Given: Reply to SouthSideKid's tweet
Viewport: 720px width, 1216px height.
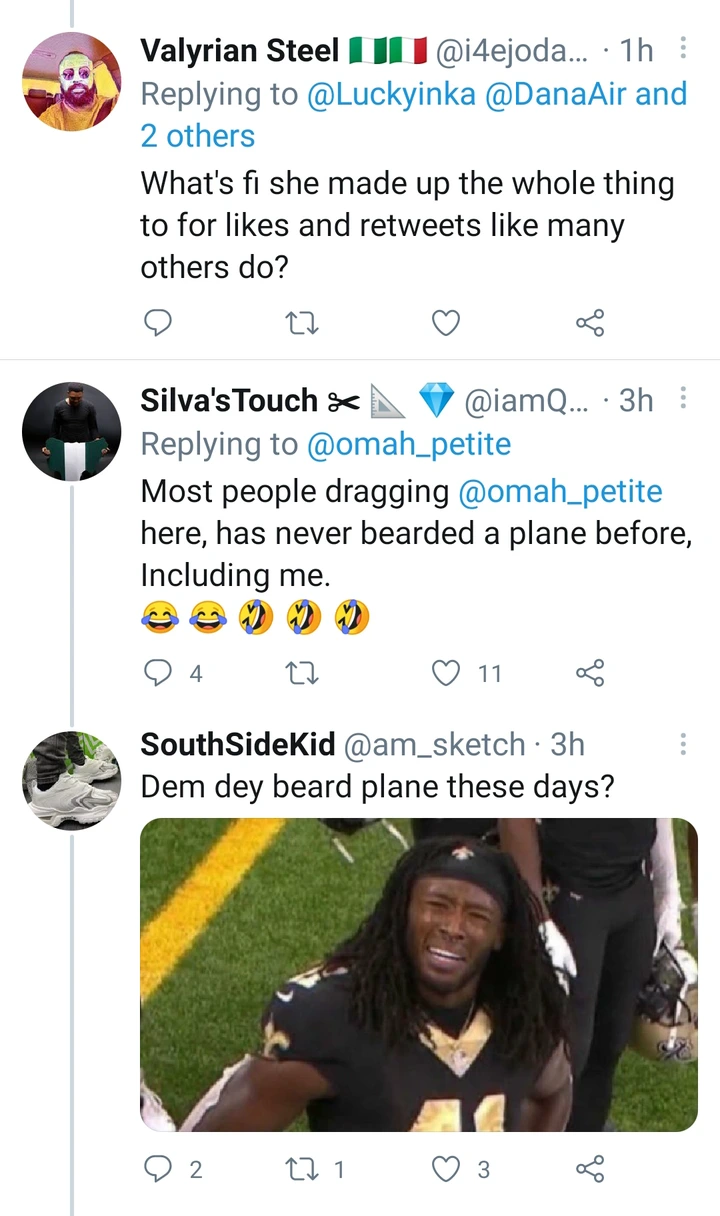Looking at the screenshot, I should (173, 1169).
